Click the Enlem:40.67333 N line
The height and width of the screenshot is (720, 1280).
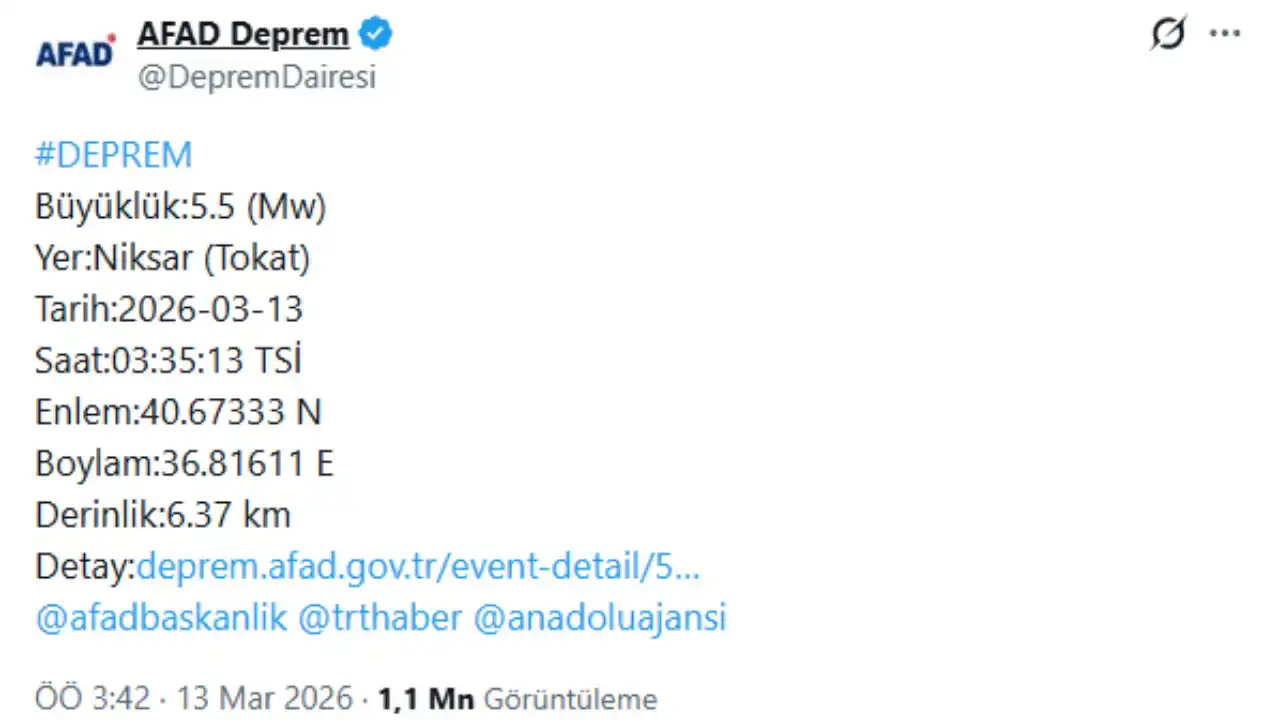coord(178,412)
